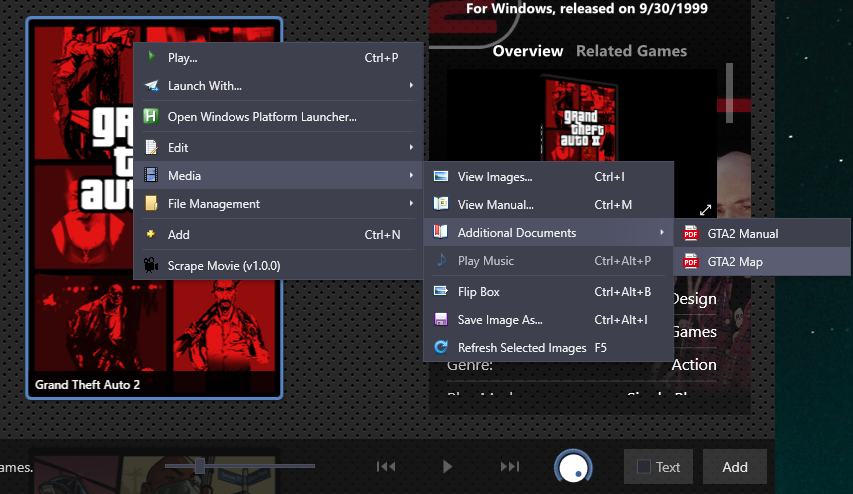Click the Launch With paper plane icon
Image resolution: width=853 pixels, height=494 pixels.
151,85
